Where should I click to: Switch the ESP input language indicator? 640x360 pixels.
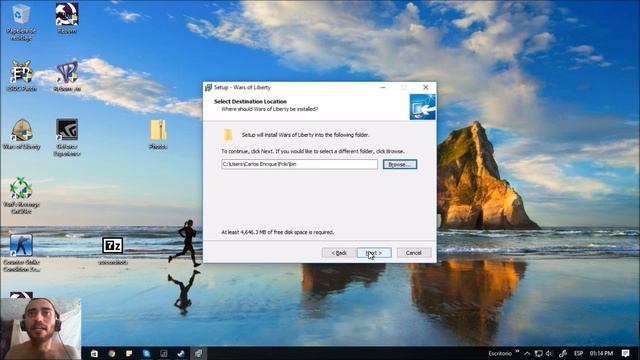(578, 353)
